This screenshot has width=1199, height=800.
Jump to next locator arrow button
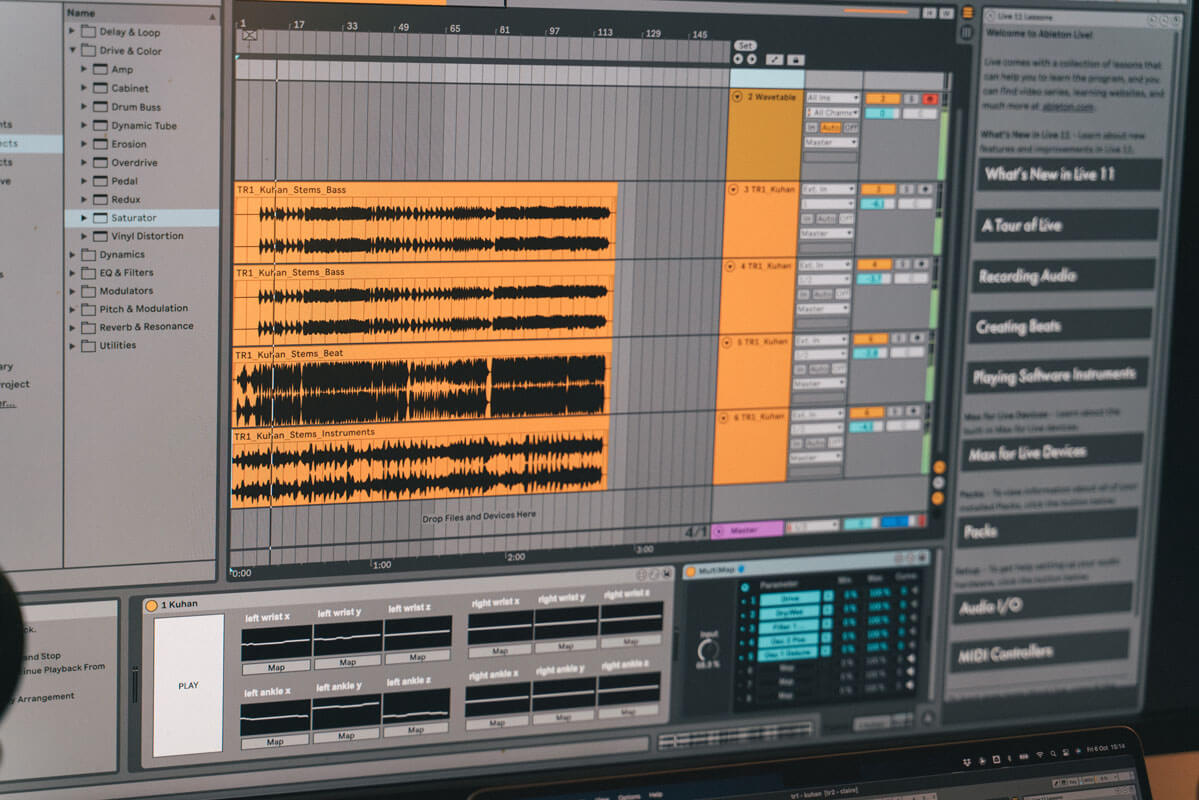pyautogui.click(x=752, y=59)
